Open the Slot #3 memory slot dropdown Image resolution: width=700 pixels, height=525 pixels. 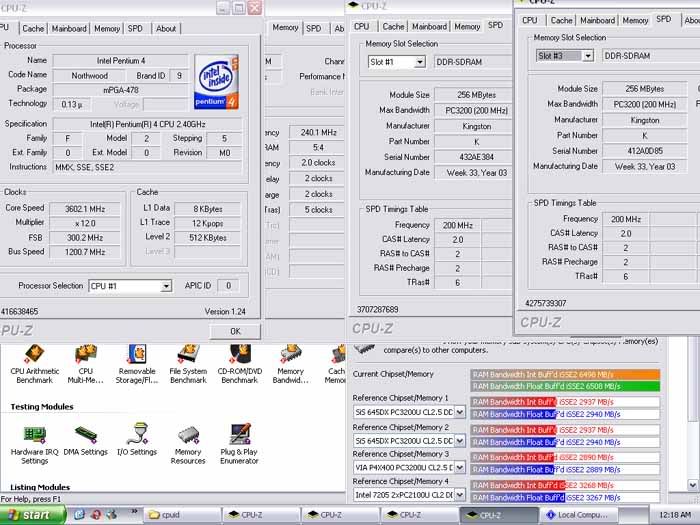(x=587, y=55)
